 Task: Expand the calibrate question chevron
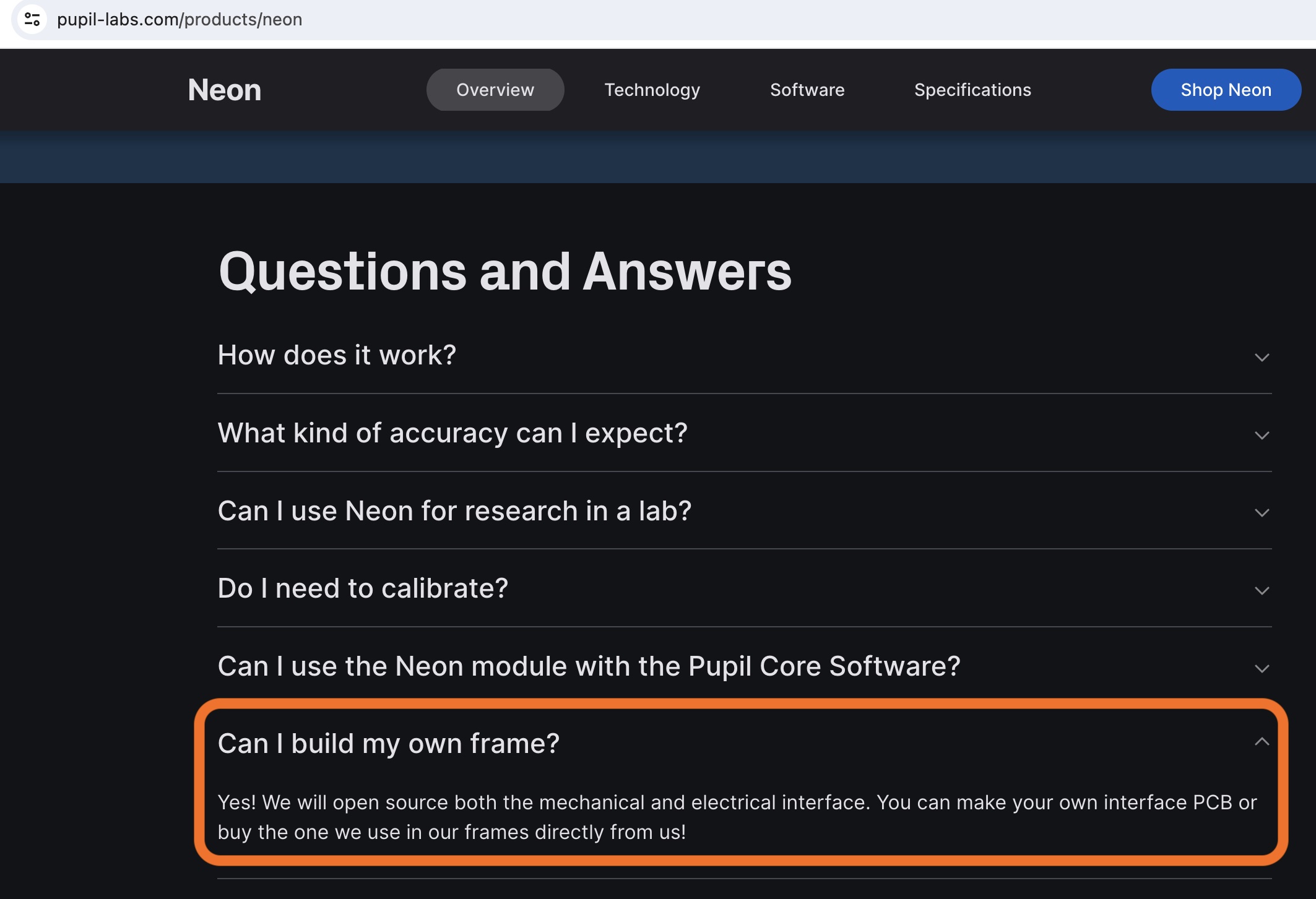pyautogui.click(x=1262, y=591)
